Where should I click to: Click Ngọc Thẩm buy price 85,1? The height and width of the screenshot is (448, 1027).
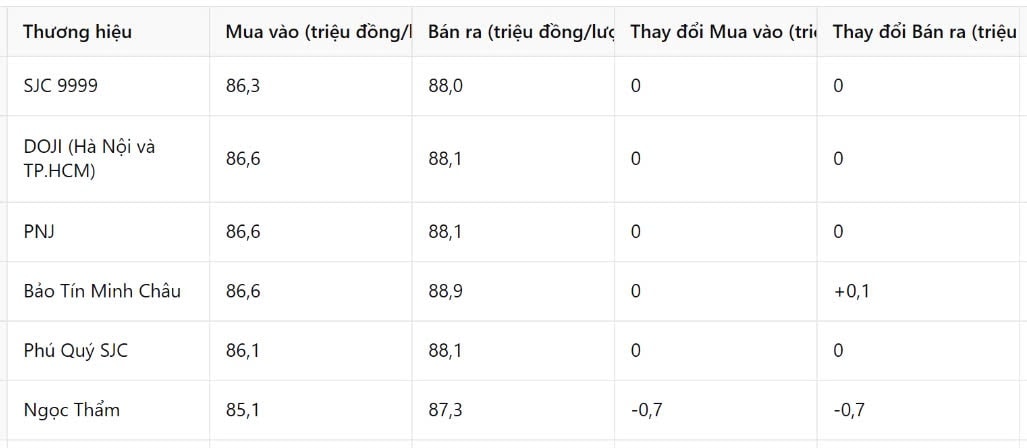(x=243, y=411)
